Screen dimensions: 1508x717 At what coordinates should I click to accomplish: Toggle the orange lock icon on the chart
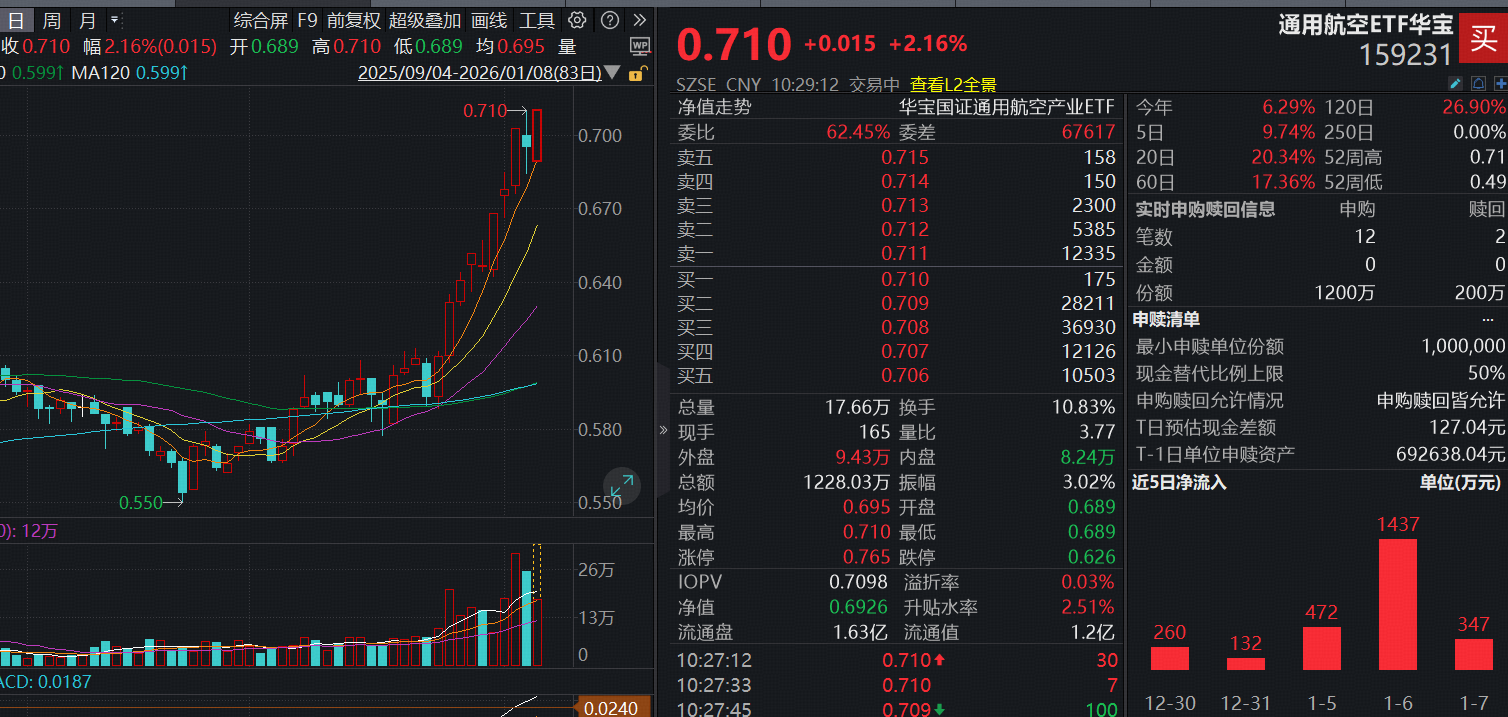(x=637, y=74)
